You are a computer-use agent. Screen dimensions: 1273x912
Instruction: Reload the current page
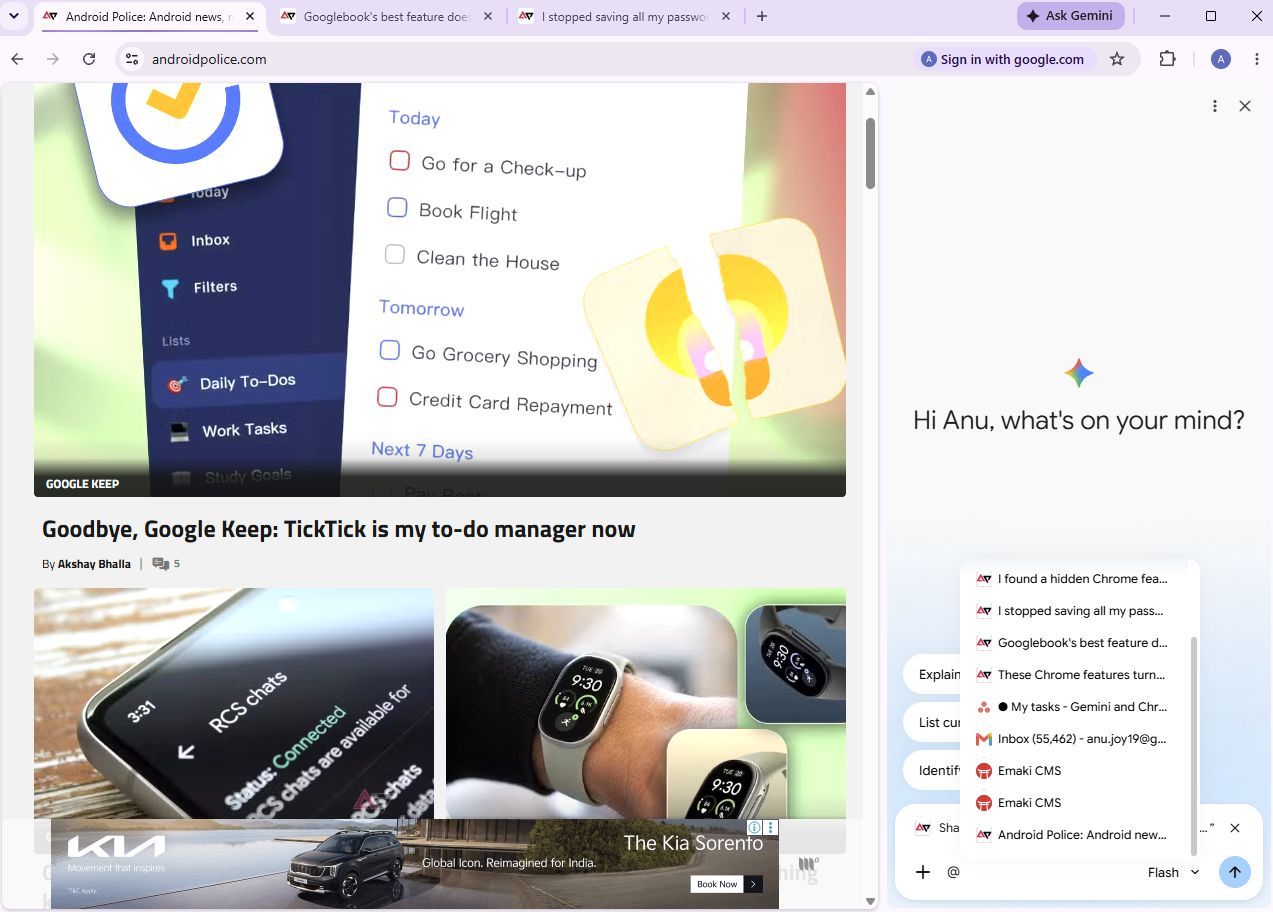coord(89,59)
